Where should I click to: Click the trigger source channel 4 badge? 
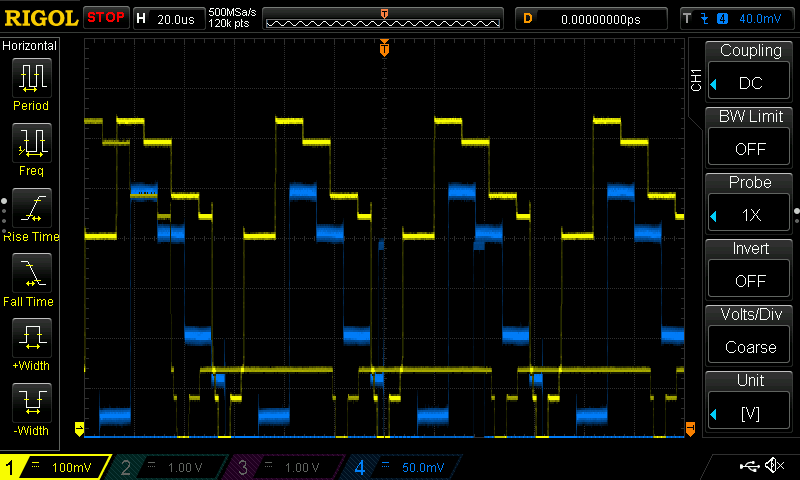click(x=722, y=19)
